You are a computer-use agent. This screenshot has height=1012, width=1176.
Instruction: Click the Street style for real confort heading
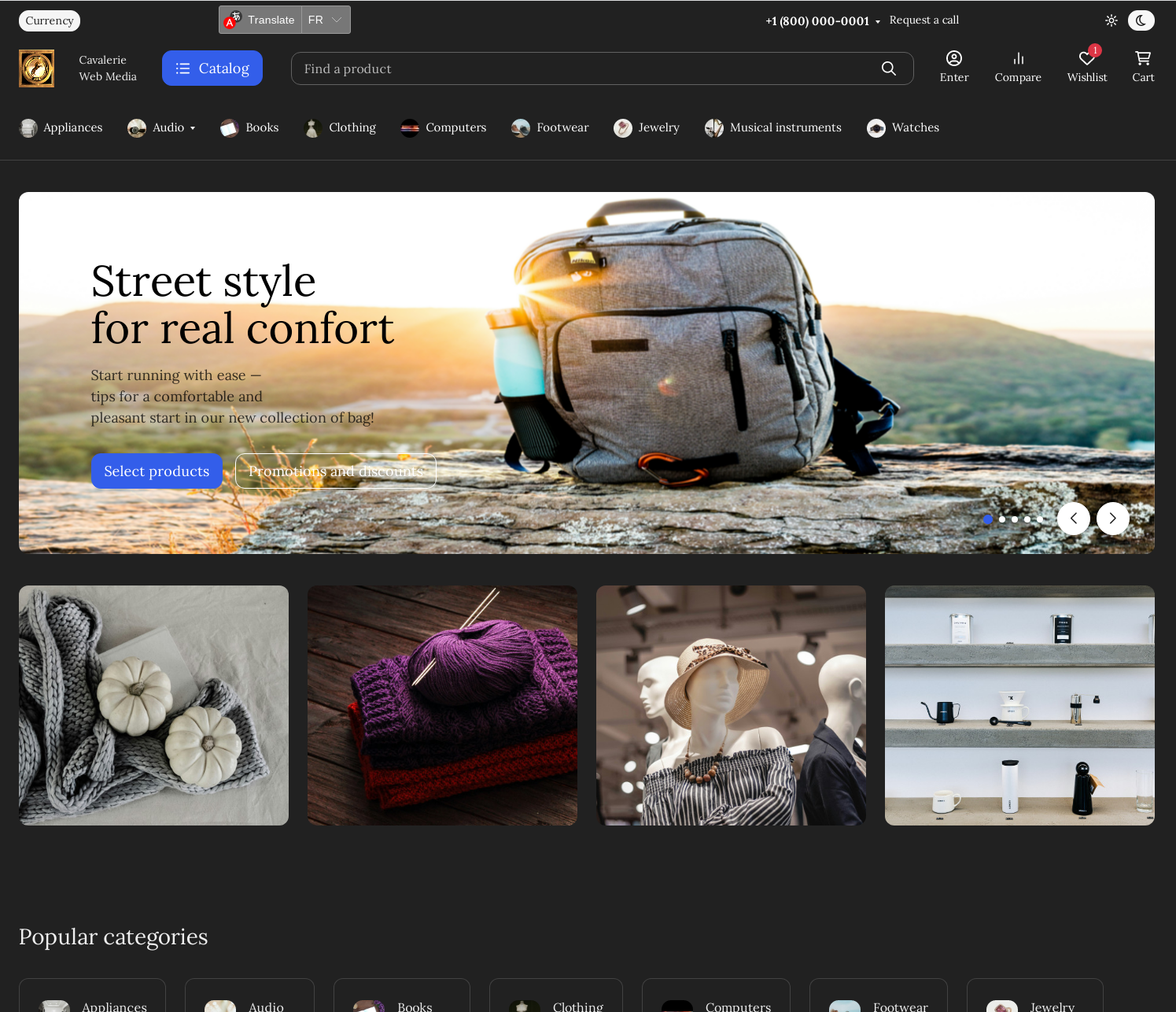(x=242, y=305)
